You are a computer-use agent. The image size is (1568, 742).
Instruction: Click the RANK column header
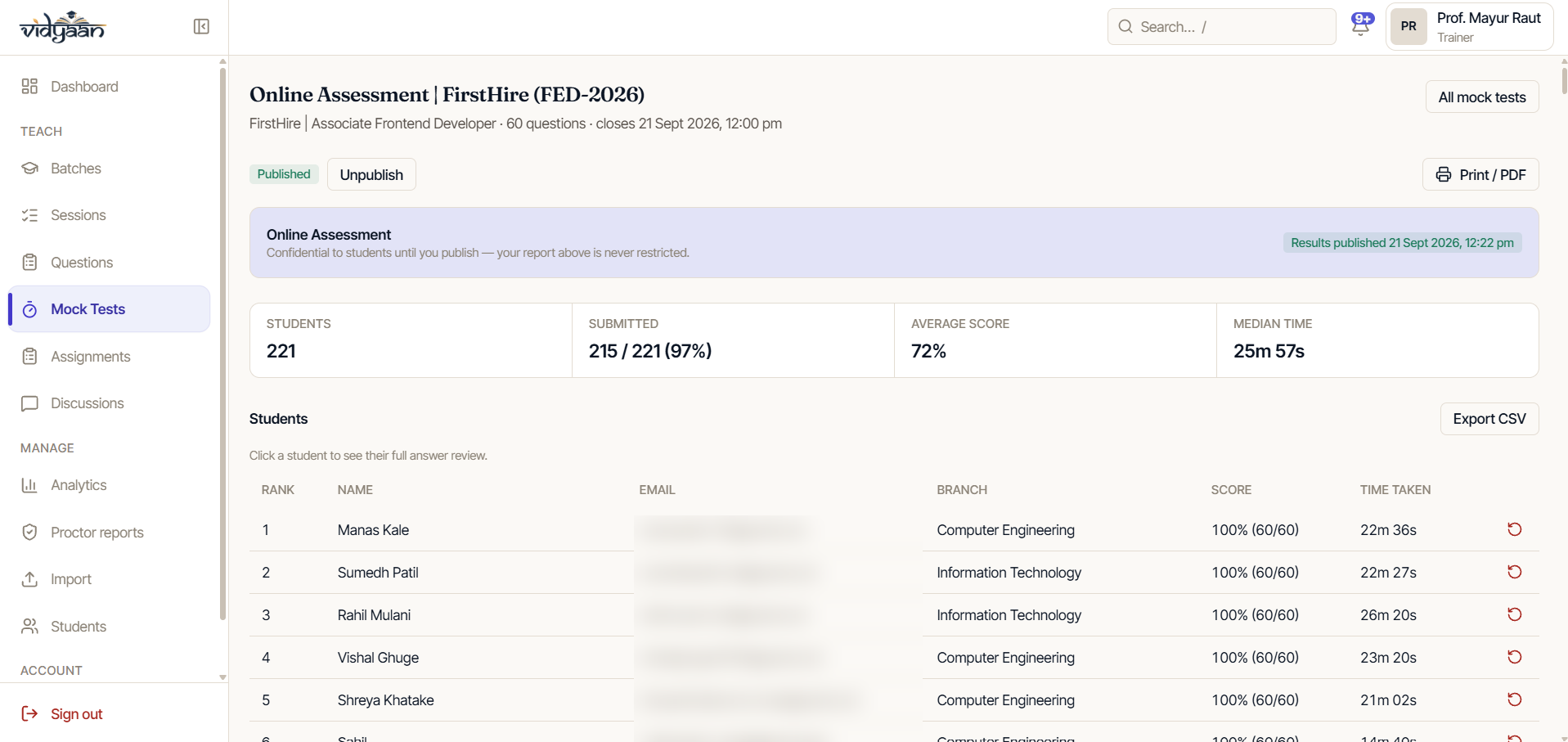tap(278, 490)
